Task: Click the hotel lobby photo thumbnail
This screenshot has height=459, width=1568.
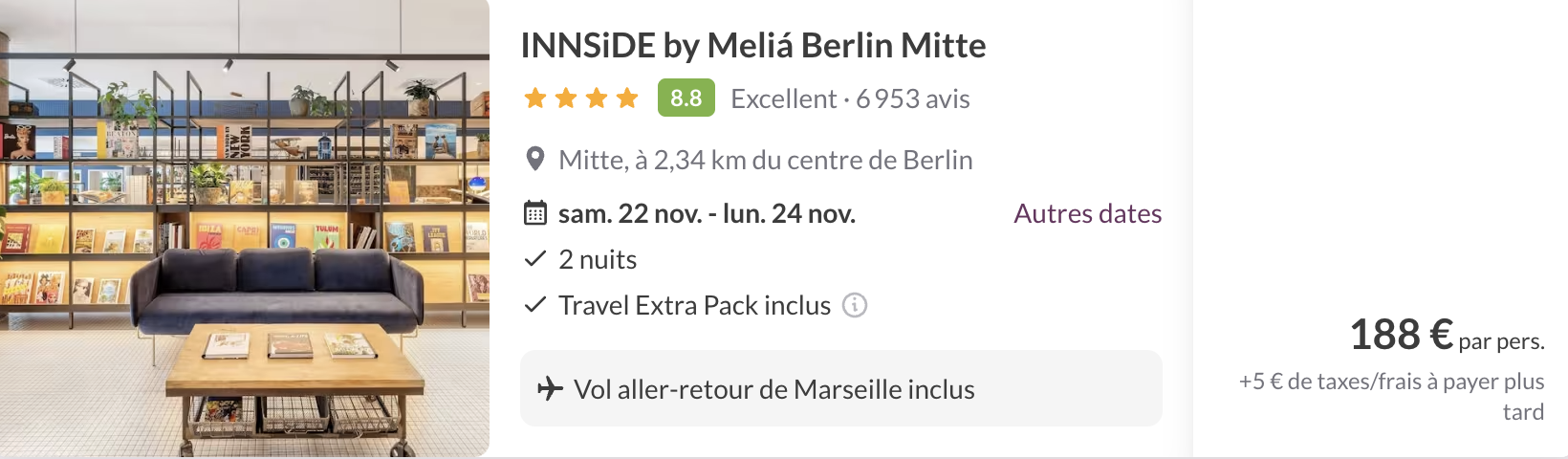Action: 245,229
